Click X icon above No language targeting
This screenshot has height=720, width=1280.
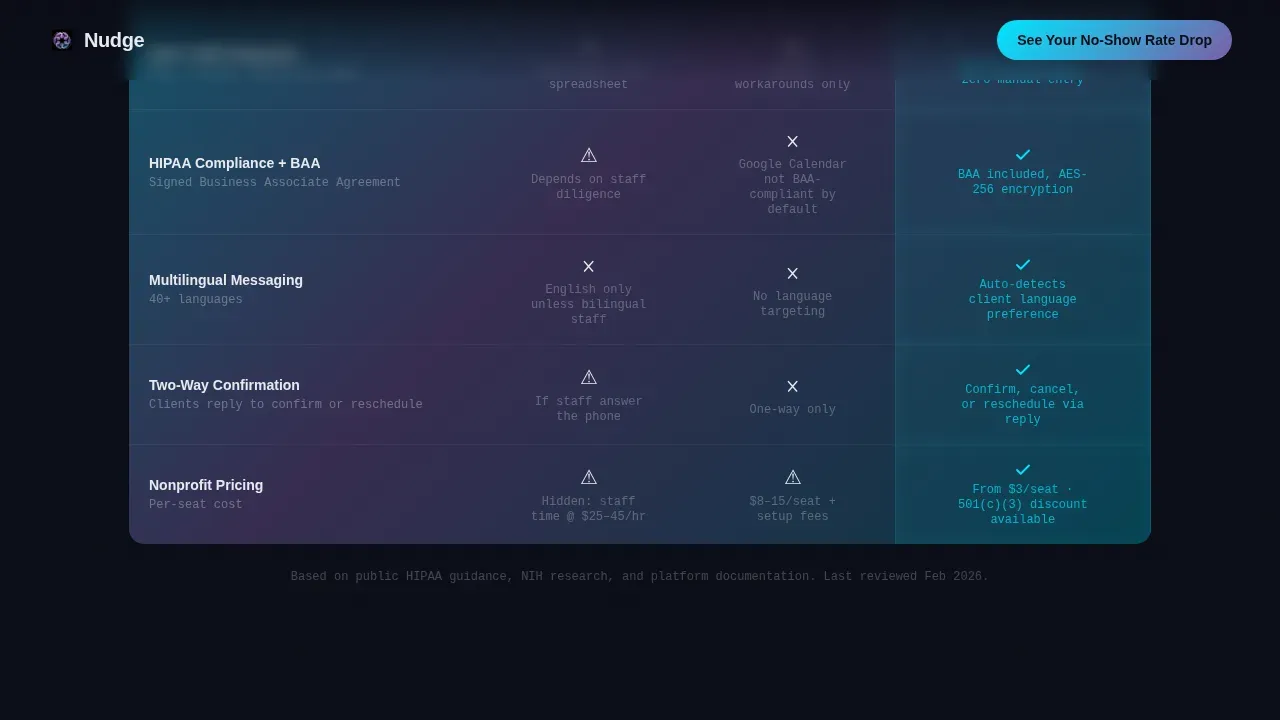coord(793,273)
